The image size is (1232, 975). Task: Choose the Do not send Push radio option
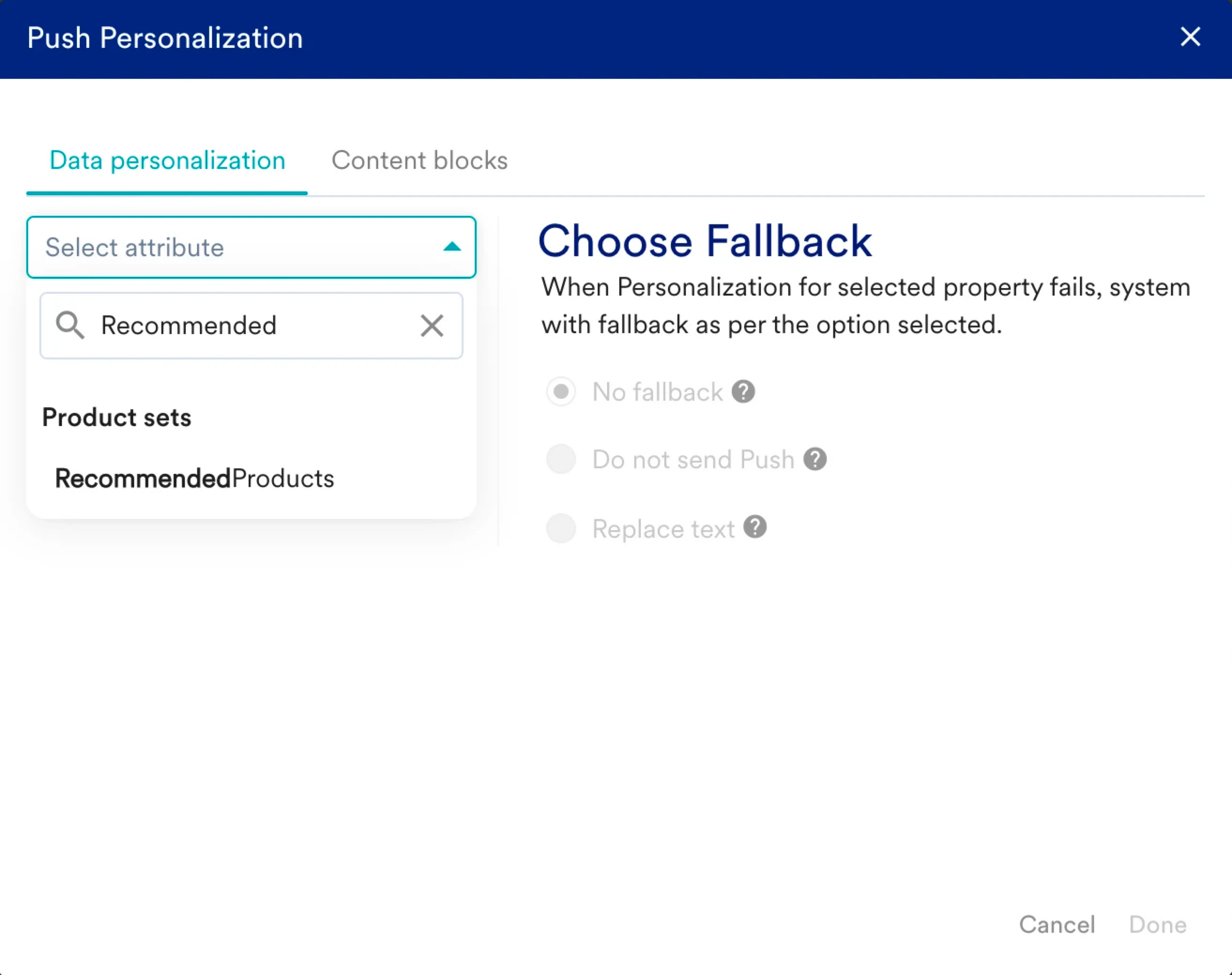(561, 459)
